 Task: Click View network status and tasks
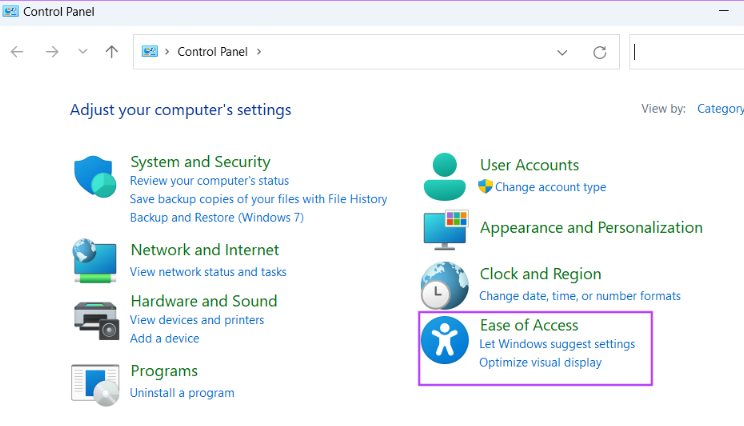[x=208, y=272]
